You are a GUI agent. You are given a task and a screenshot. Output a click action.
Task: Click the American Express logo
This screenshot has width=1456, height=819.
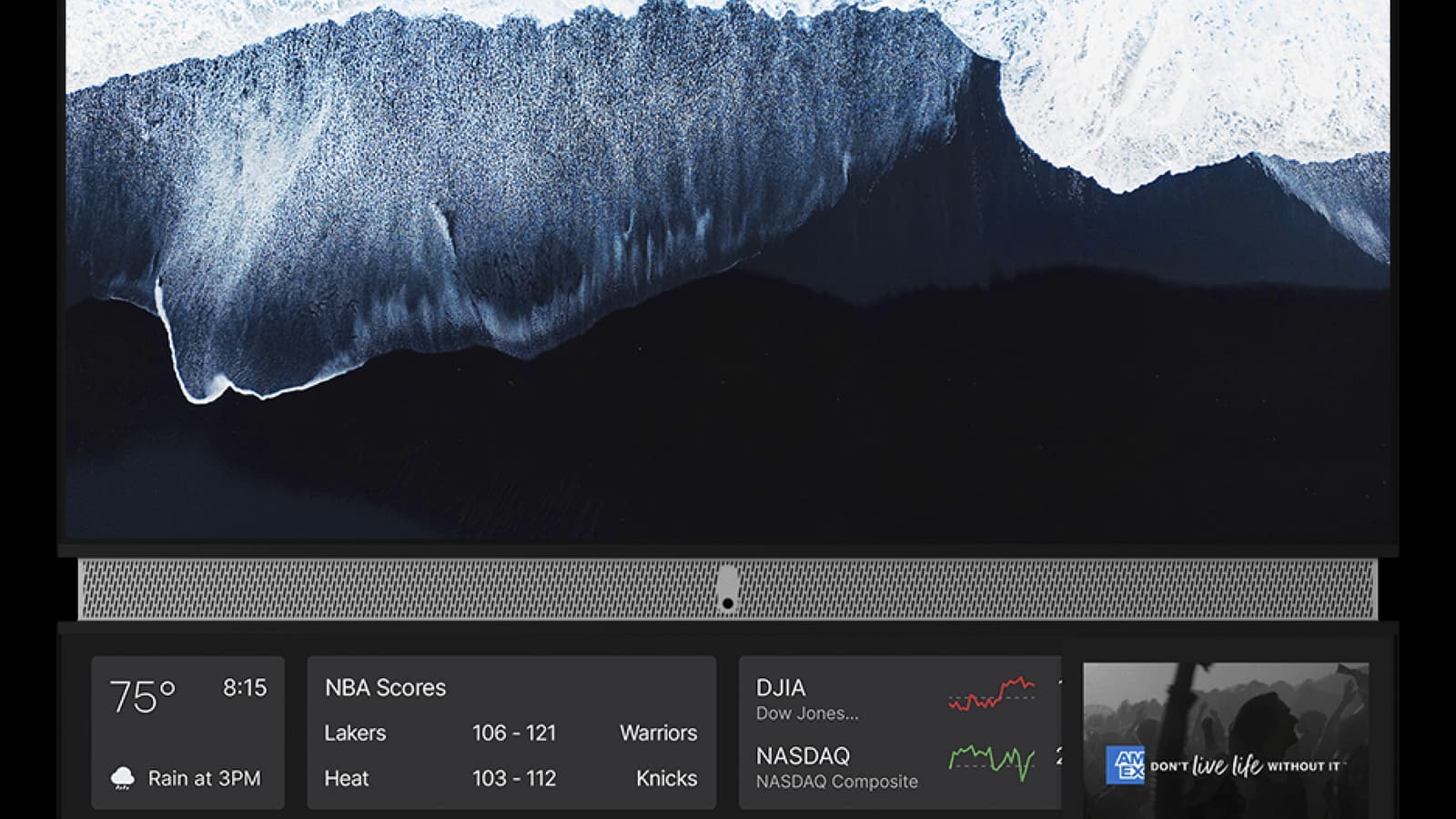click(1125, 764)
